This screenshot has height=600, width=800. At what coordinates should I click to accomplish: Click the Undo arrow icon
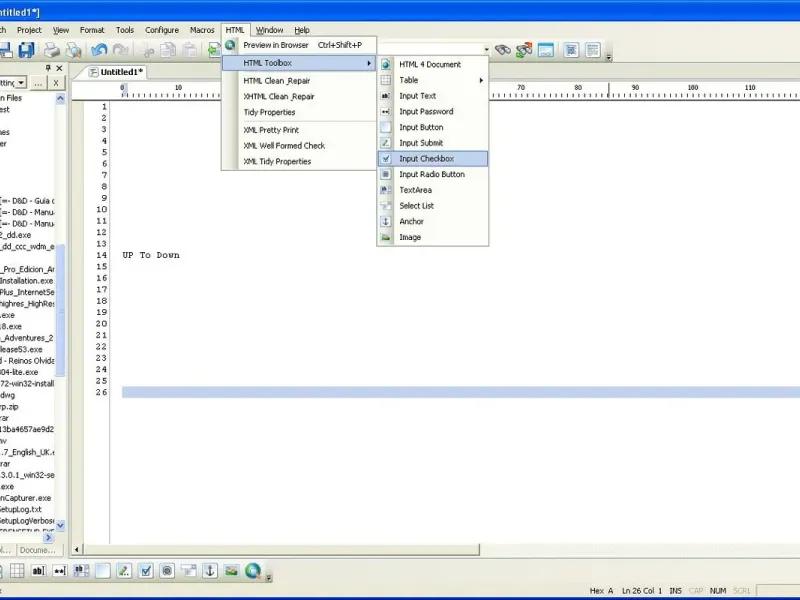[x=99, y=50]
